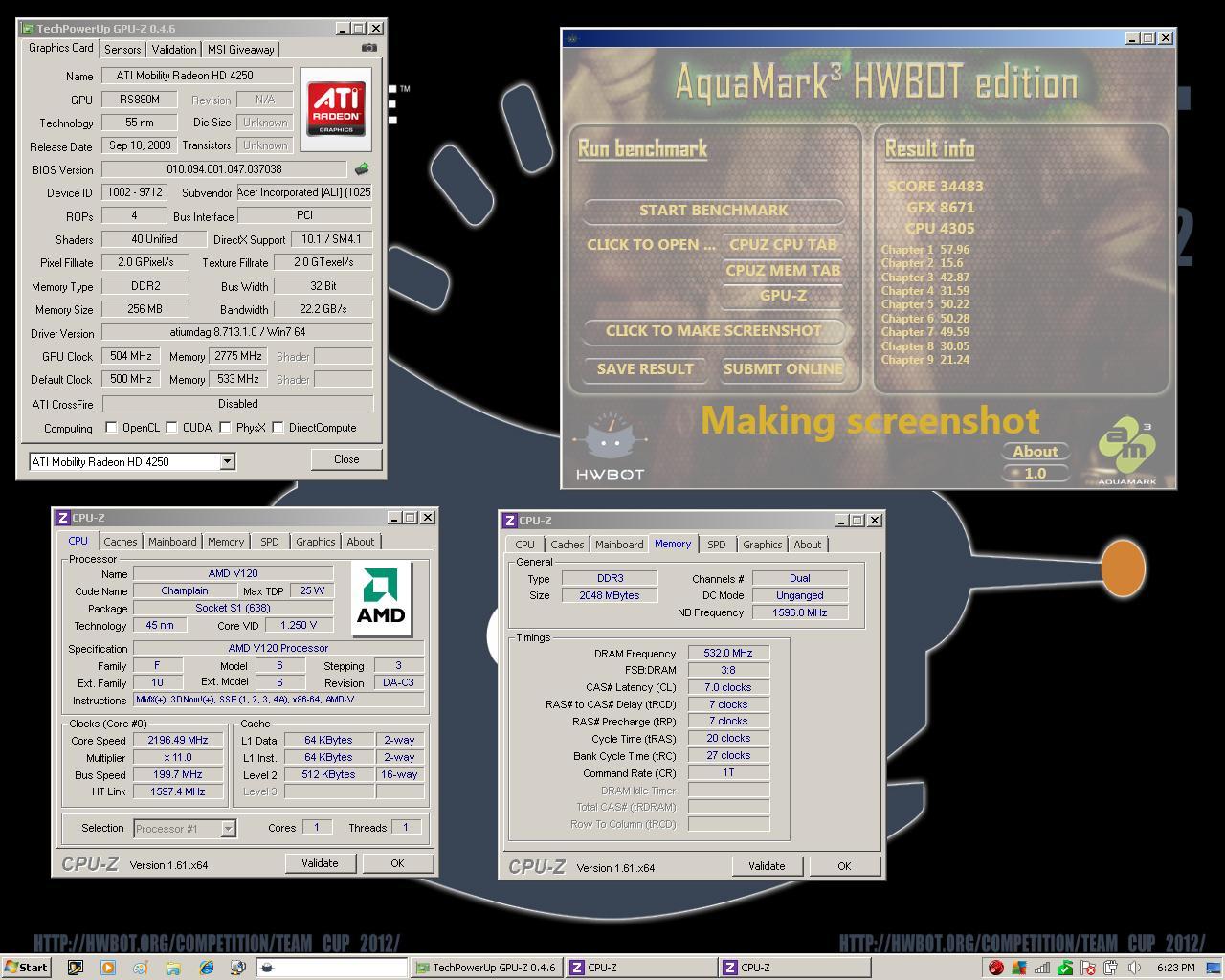Open the About tab in the left CPU-Z window
This screenshot has height=980, width=1225.
tap(361, 542)
